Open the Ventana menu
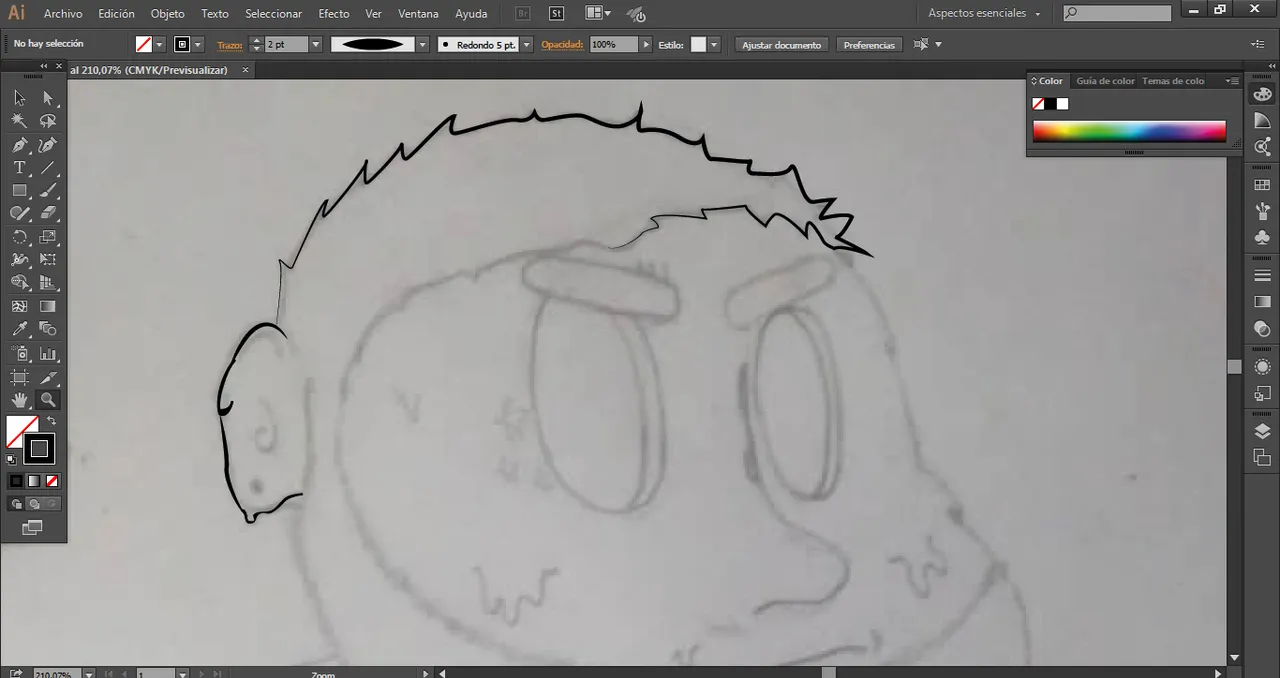 [418, 13]
